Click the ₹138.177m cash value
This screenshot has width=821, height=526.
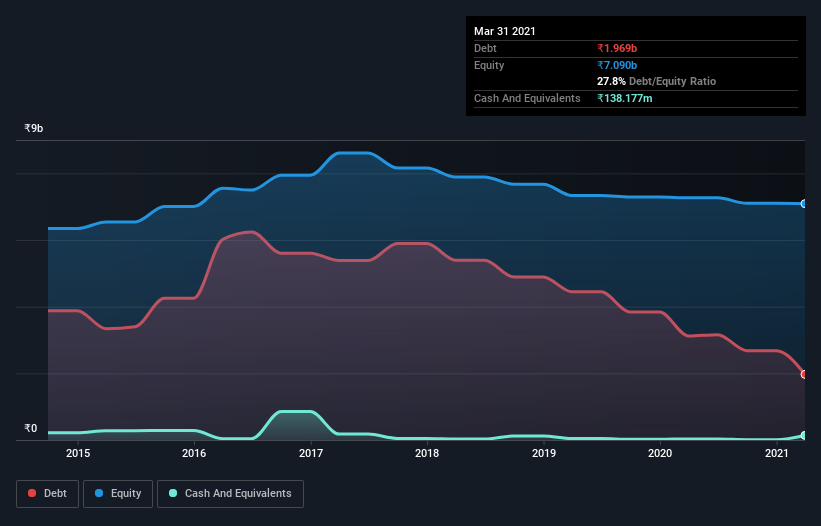[625, 98]
